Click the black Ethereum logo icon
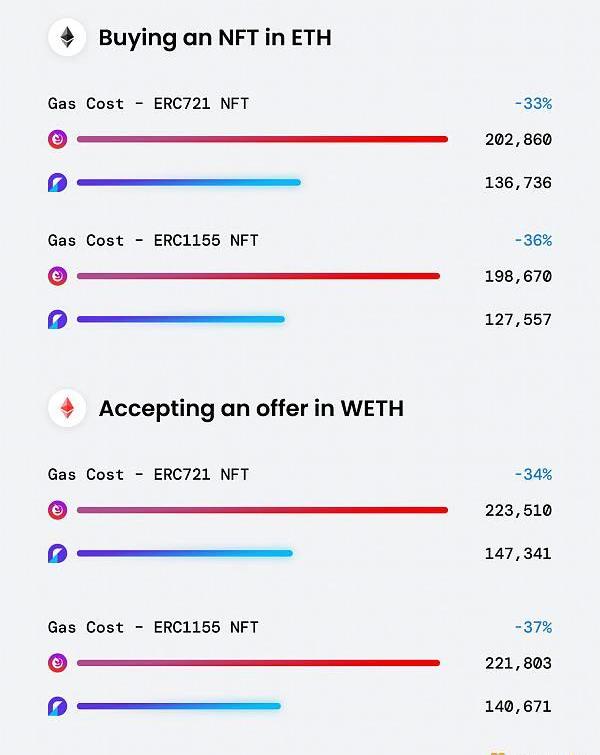Viewport: 600px width, 755px height. [x=67, y=38]
